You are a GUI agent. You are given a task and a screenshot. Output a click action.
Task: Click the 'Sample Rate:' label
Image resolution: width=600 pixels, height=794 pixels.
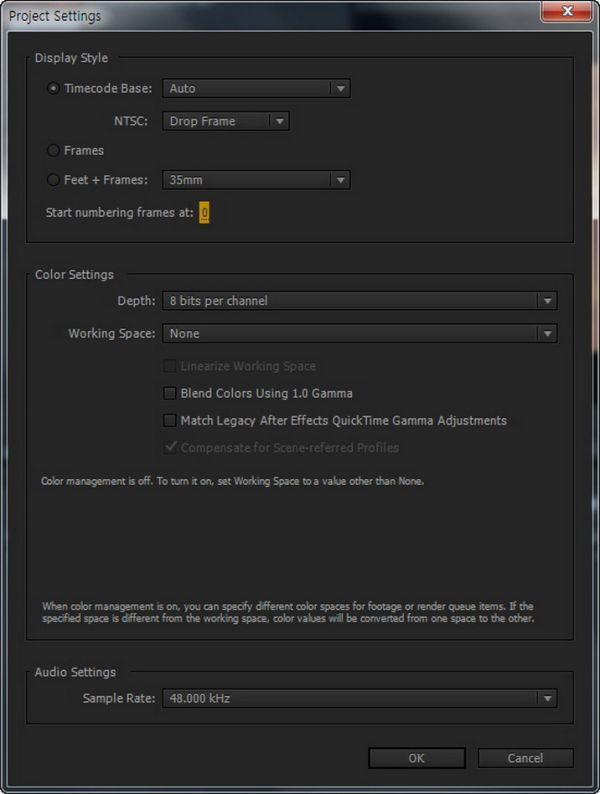(119, 698)
